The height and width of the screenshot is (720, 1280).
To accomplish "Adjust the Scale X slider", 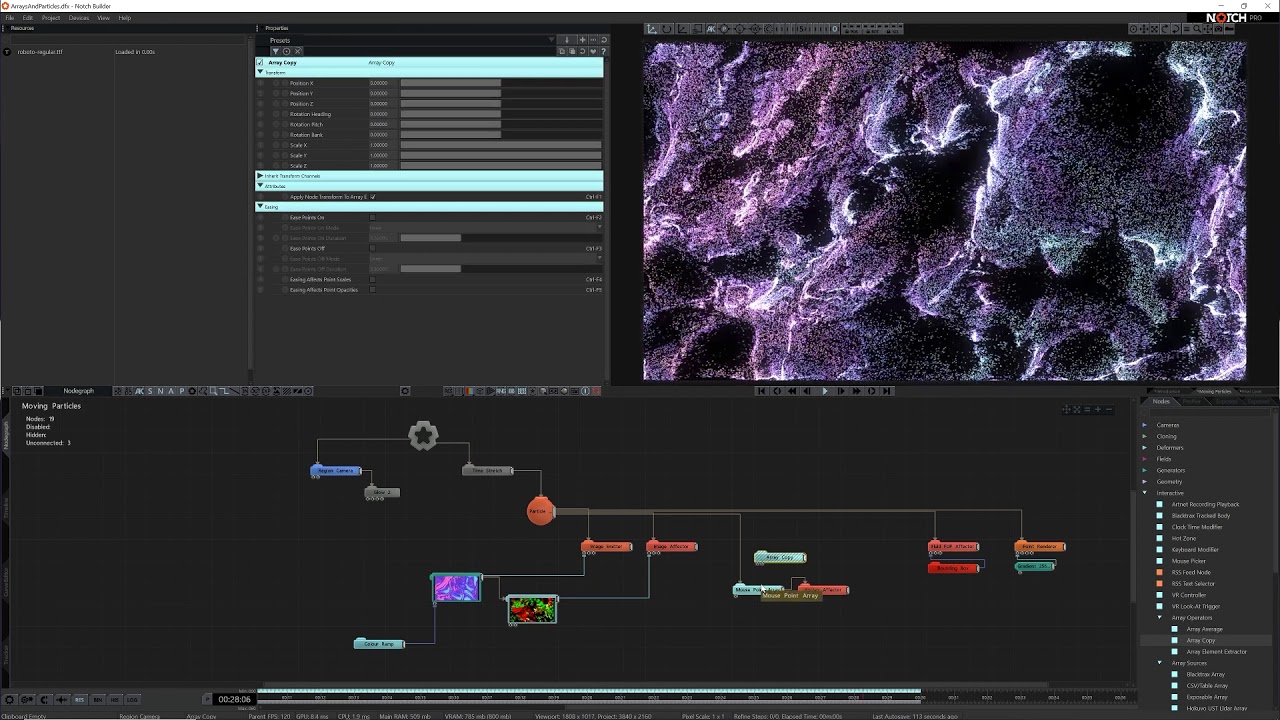I will pyautogui.click(x=501, y=145).
